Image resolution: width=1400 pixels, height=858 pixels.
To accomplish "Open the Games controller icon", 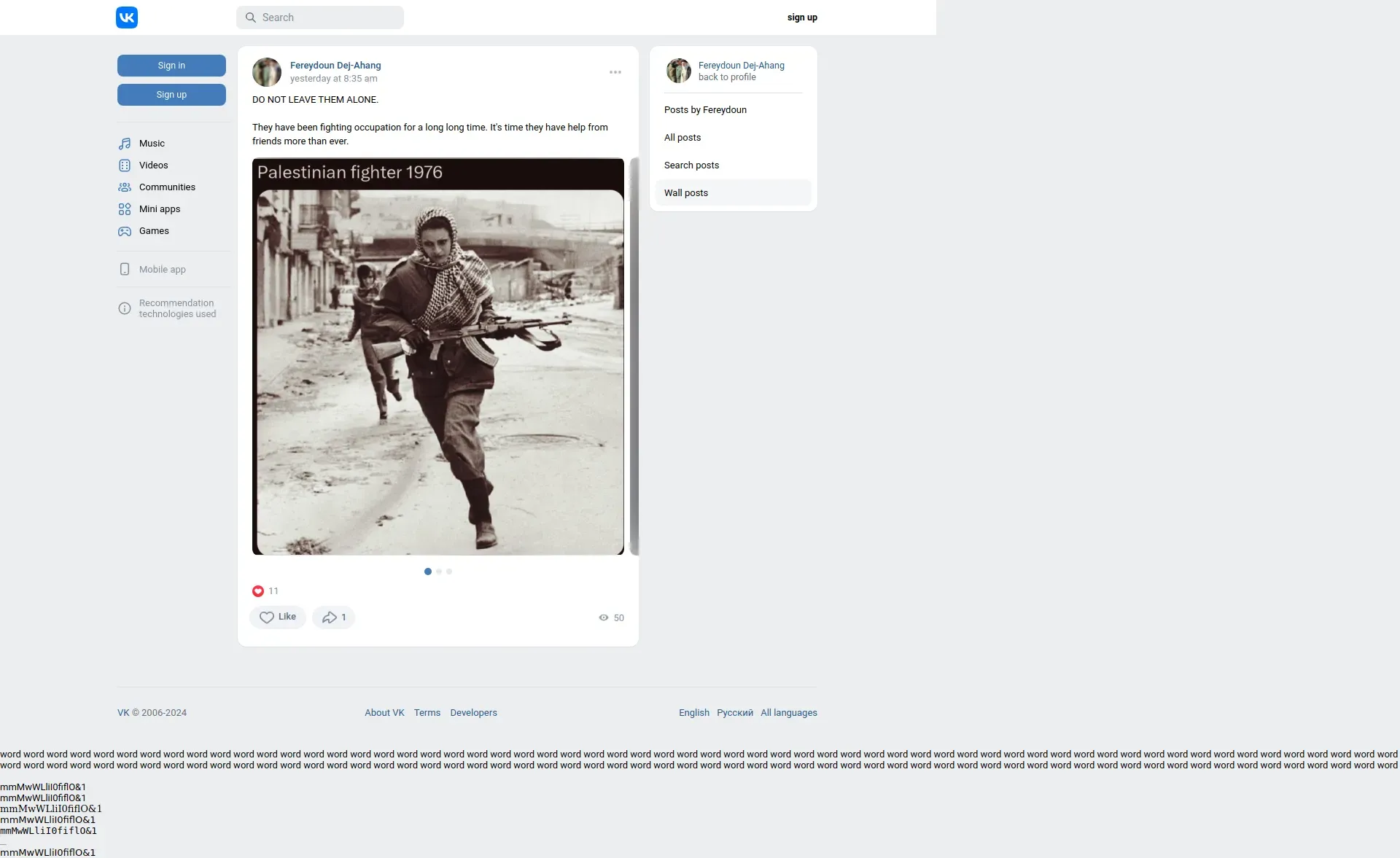I will 125,231.
